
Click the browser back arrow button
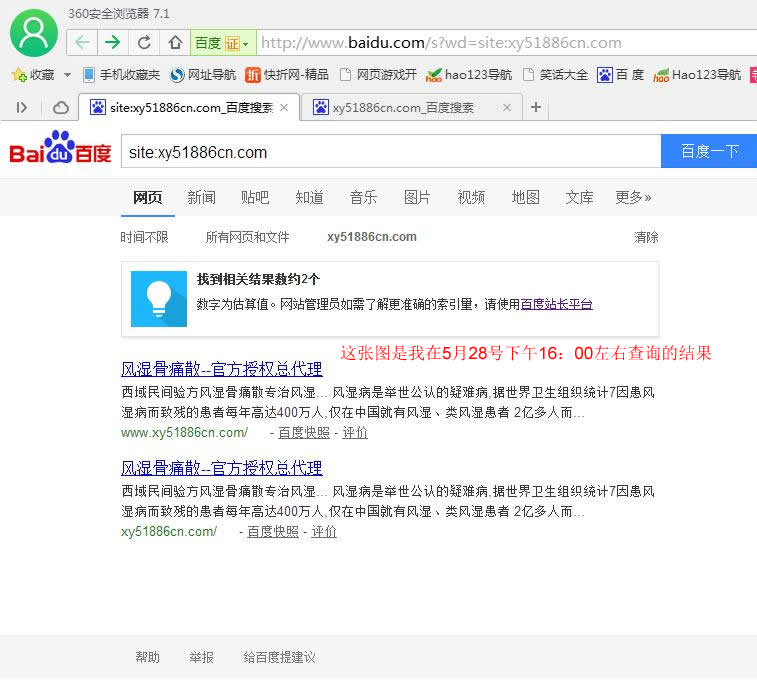82,42
